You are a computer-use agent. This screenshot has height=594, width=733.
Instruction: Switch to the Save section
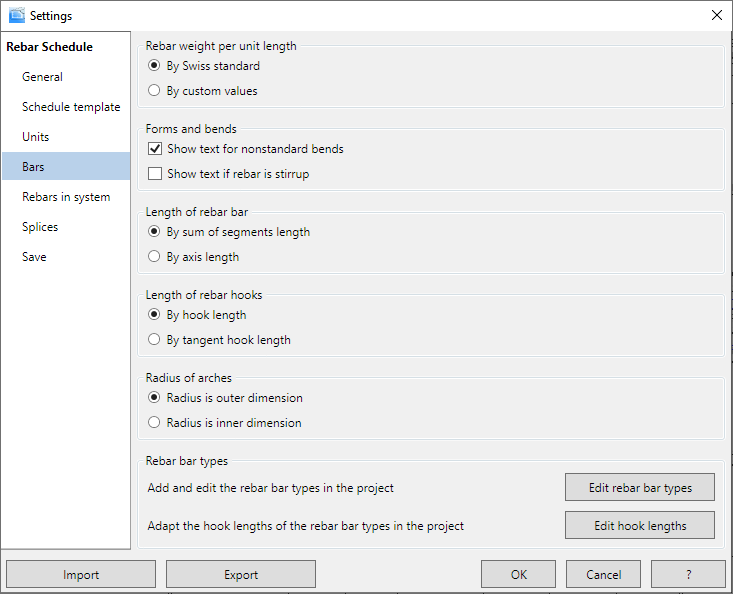click(34, 257)
